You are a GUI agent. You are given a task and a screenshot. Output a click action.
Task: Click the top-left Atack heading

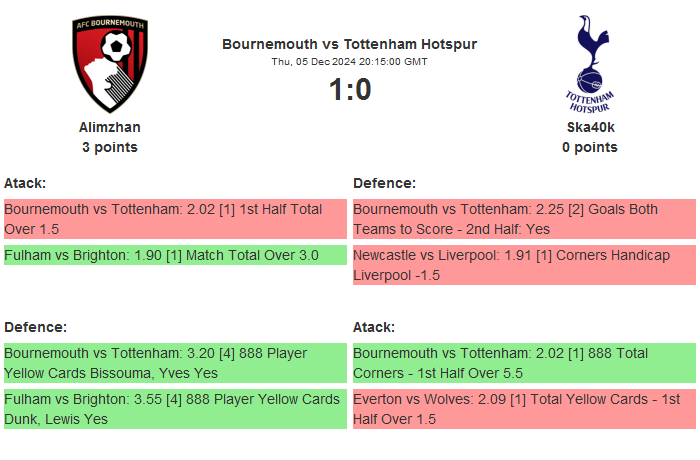25,183
